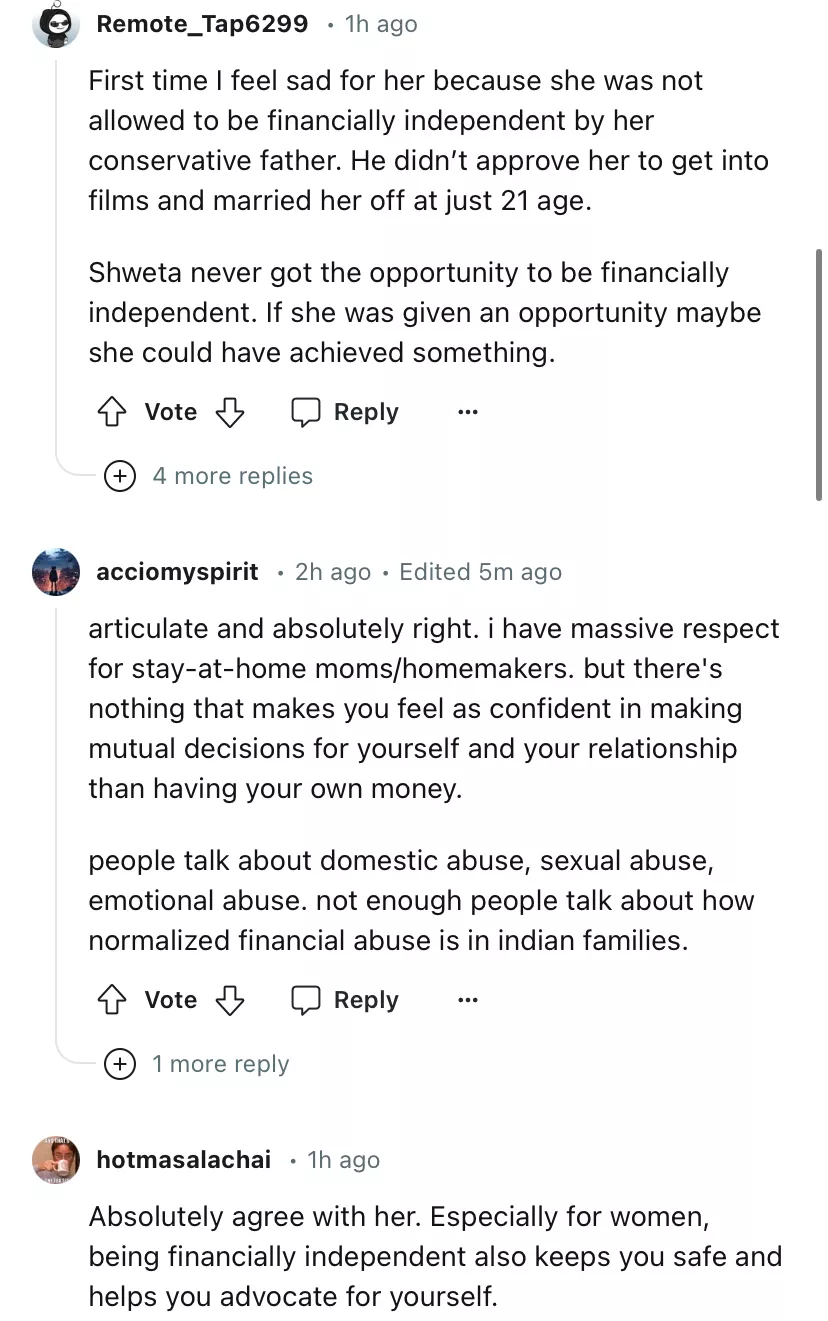
Task: Expand 4 more replies
Action: tap(232, 476)
